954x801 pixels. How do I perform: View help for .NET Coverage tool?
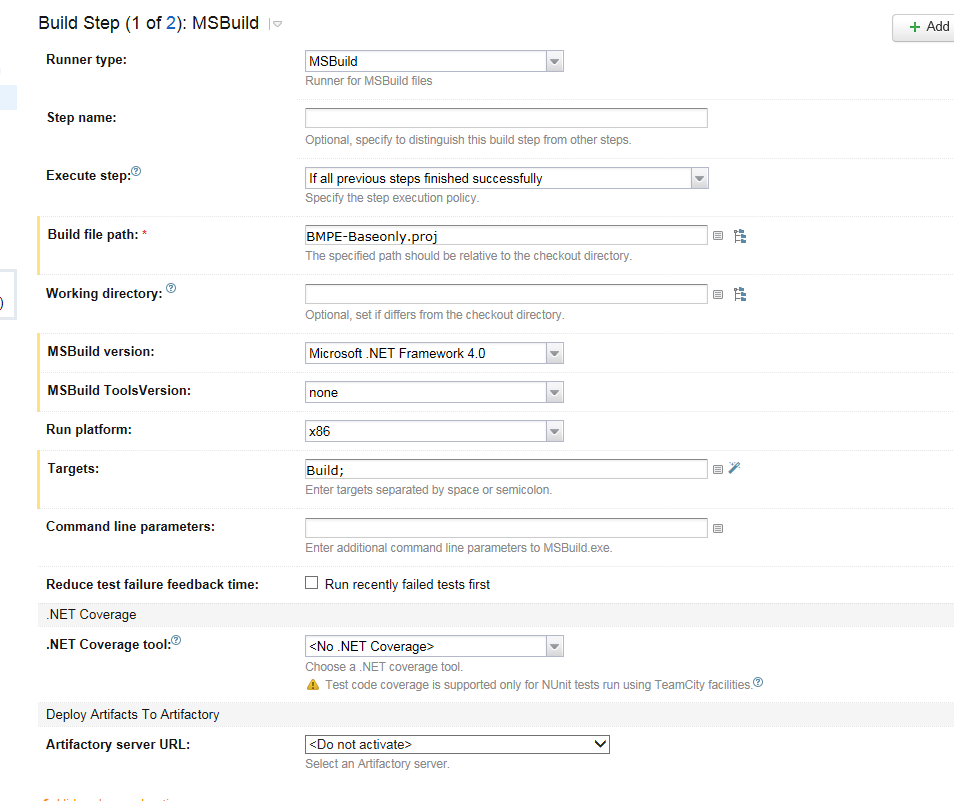pyautogui.click(x=177, y=638)
